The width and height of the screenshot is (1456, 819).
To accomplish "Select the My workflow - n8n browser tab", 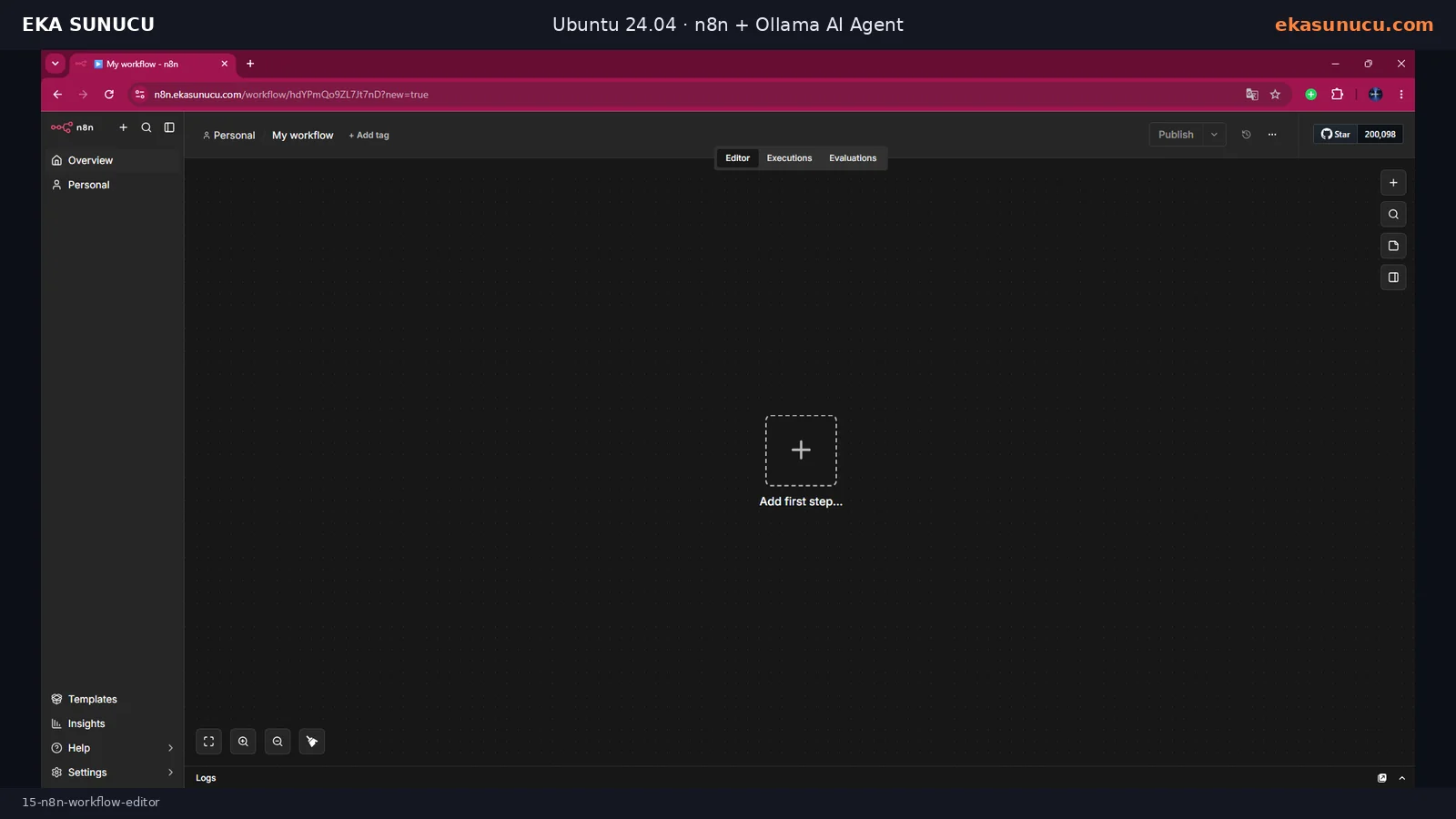I will pos(153,65).
